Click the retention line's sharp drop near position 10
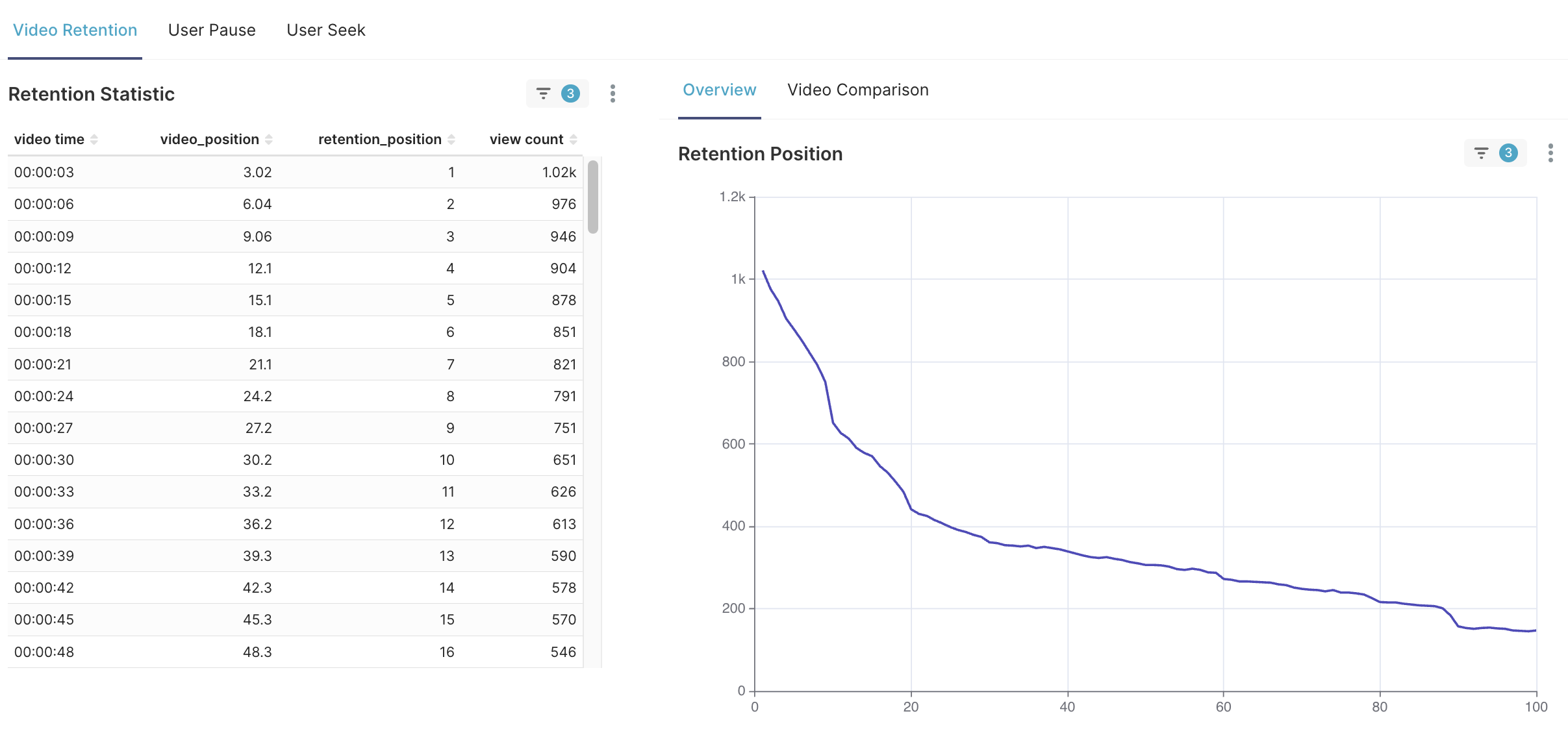The image size is (1568, 731). click(829, 403)
